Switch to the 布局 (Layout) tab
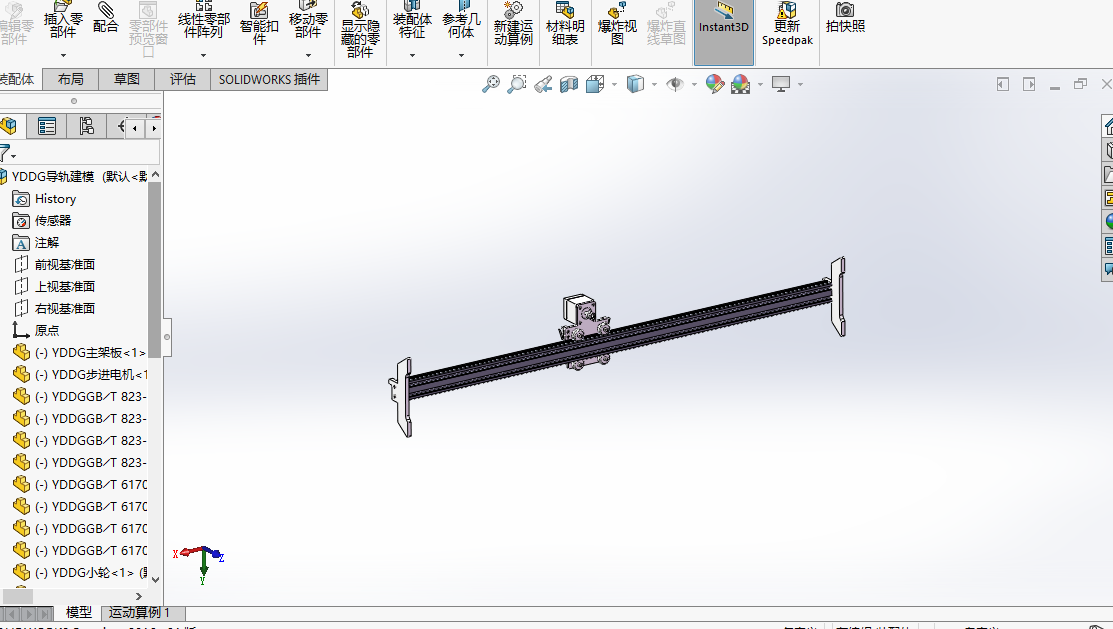 coord(70,80)
